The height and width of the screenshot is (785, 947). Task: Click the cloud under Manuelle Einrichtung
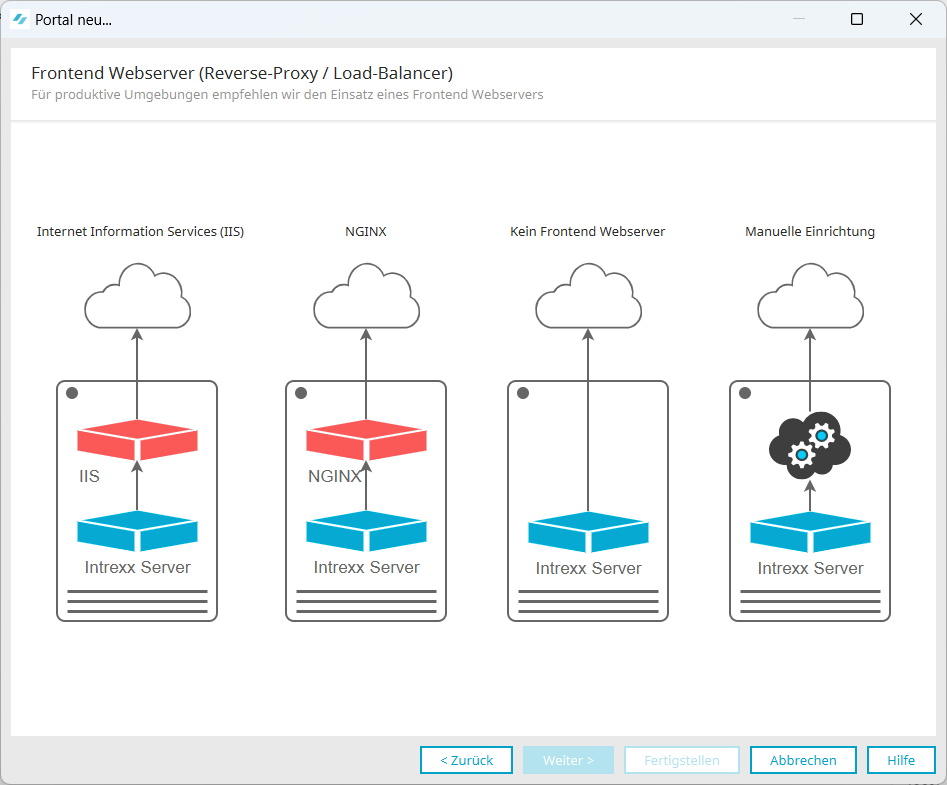[x=810, y=297]
